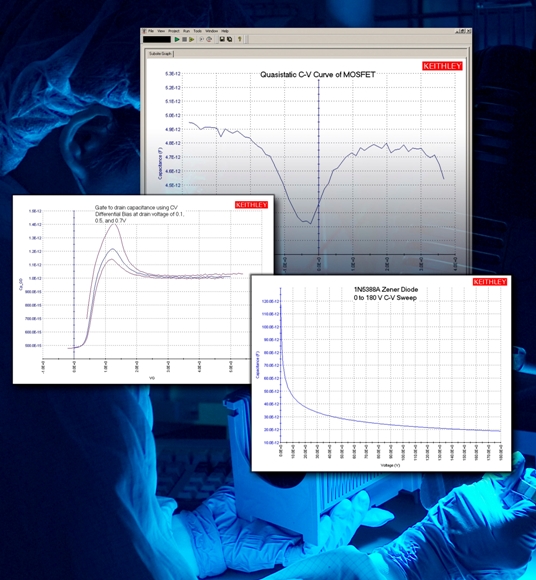Click the 'Quasistatic C-V Curve of MOSFET' title
536x580 pixels.
pyautogui.click(x=318, y=74)
